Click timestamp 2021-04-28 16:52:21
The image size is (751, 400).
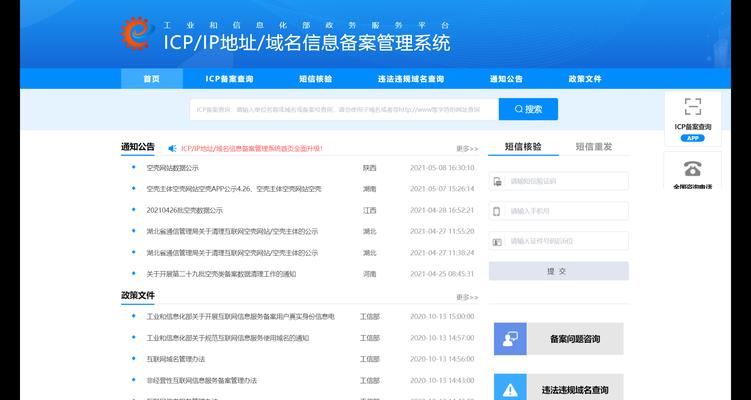pos(442,210)
